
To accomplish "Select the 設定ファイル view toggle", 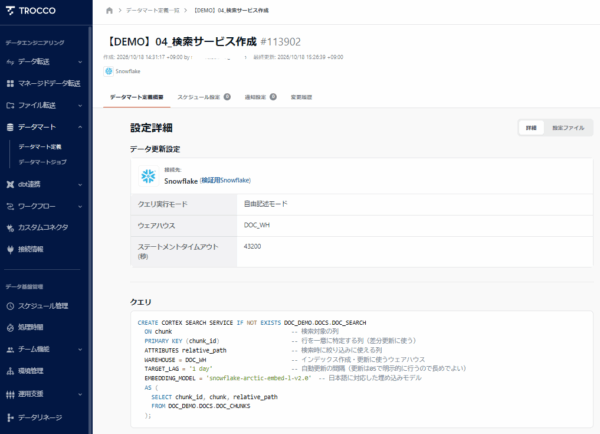I will (568, 128).
